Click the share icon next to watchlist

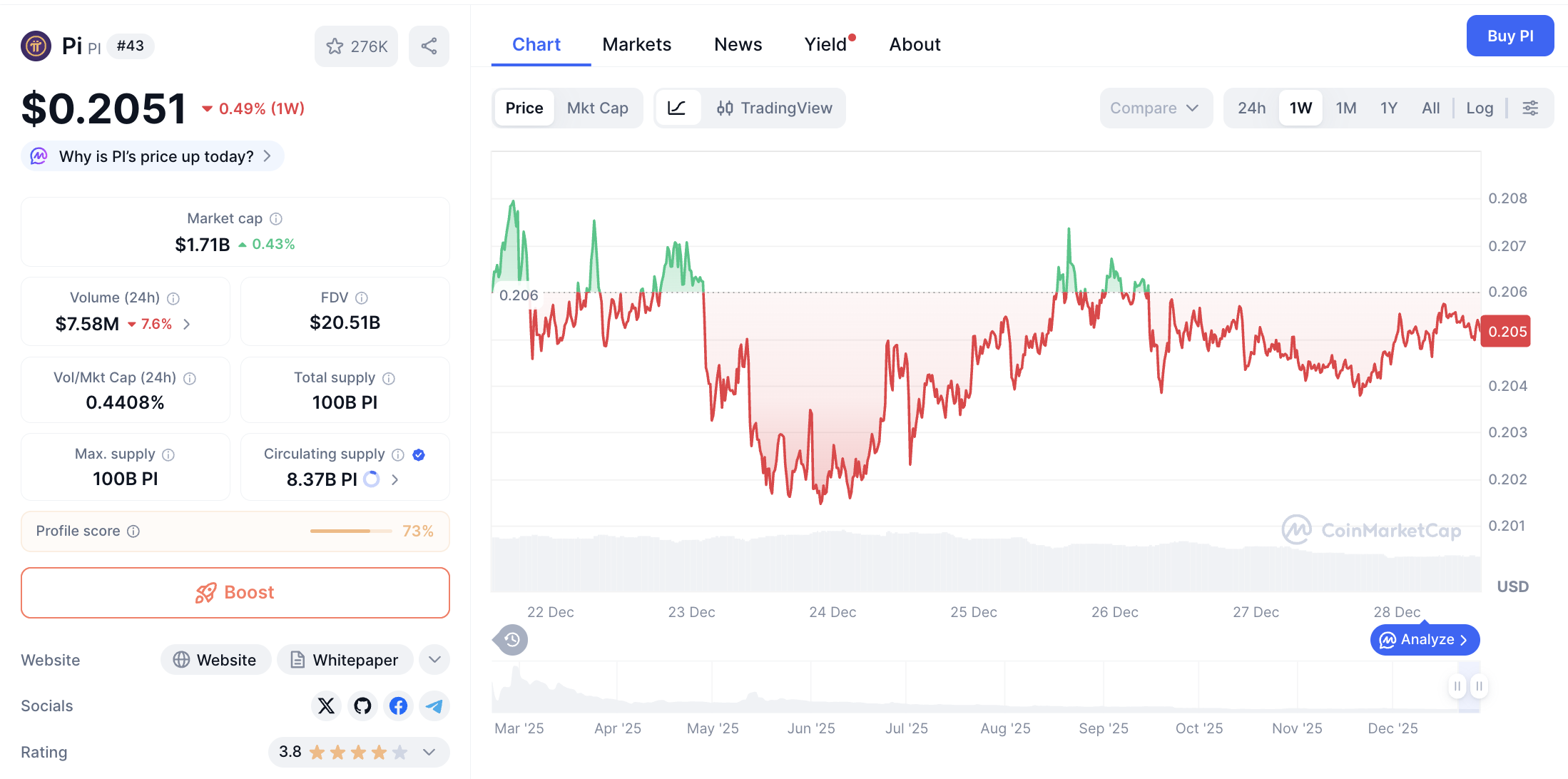(x=429, y=46)
